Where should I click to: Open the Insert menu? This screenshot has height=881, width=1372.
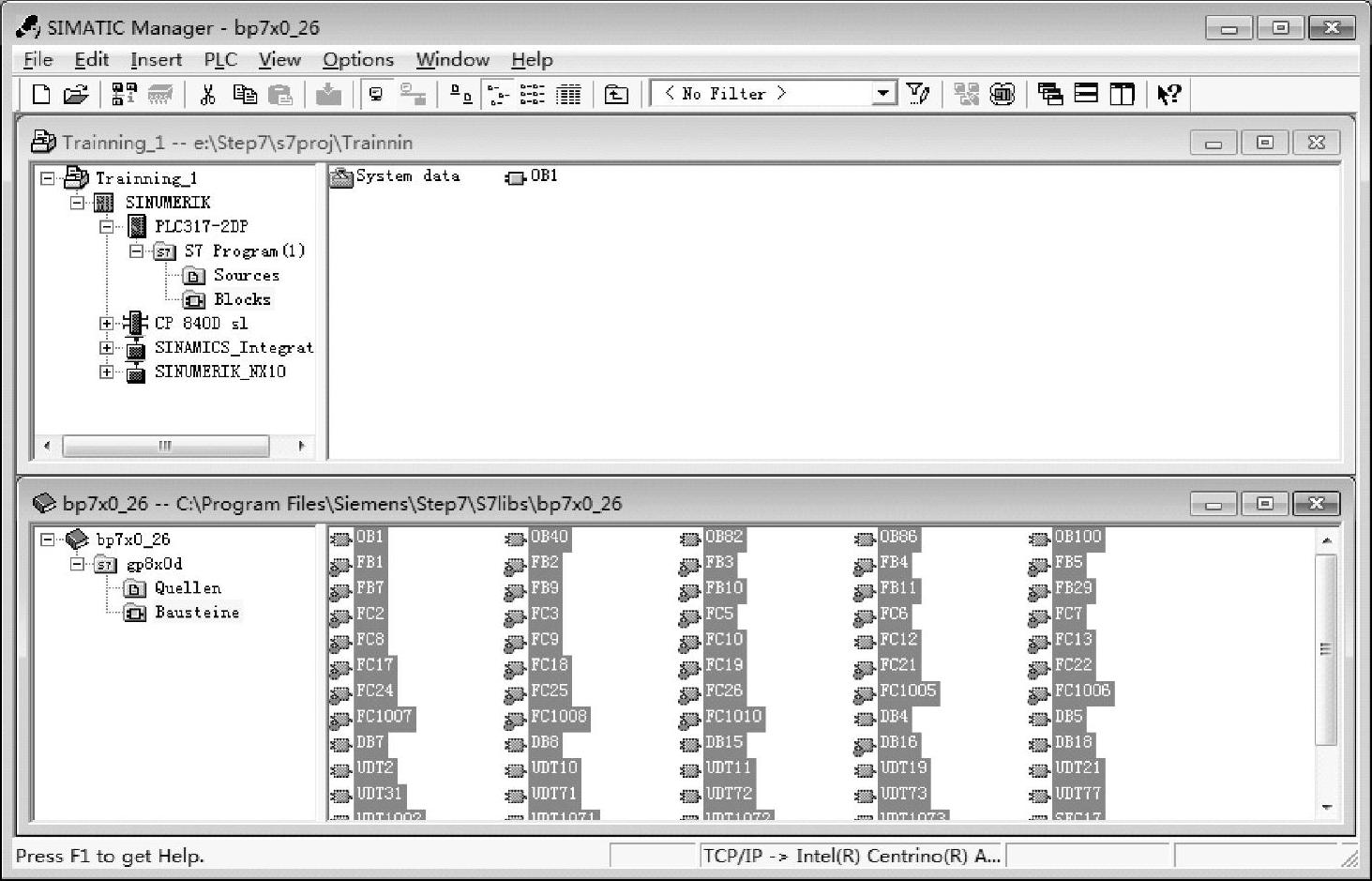tap(156, 60)
